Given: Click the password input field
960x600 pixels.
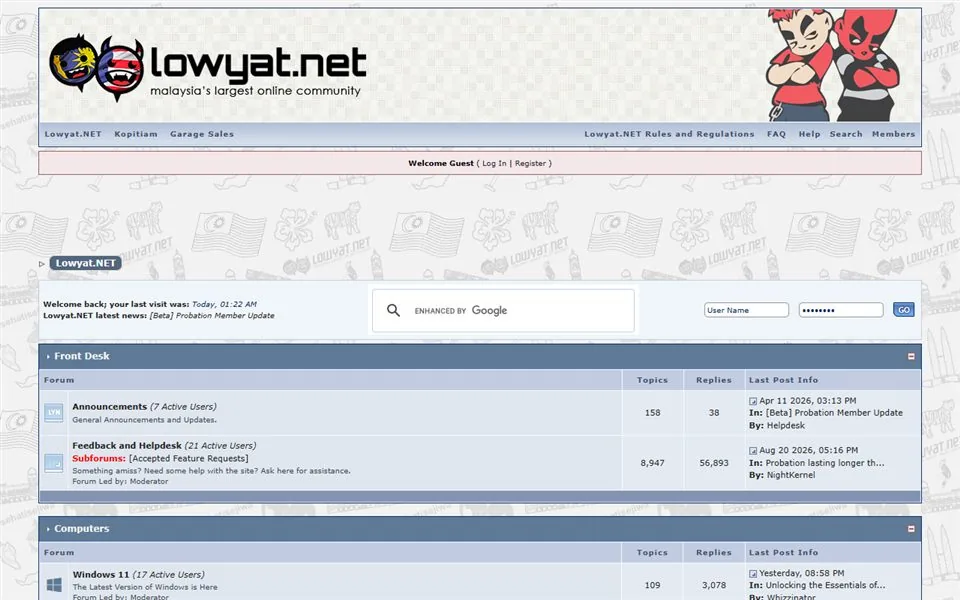Looking at the screenshot, I should tap(841, 310).
